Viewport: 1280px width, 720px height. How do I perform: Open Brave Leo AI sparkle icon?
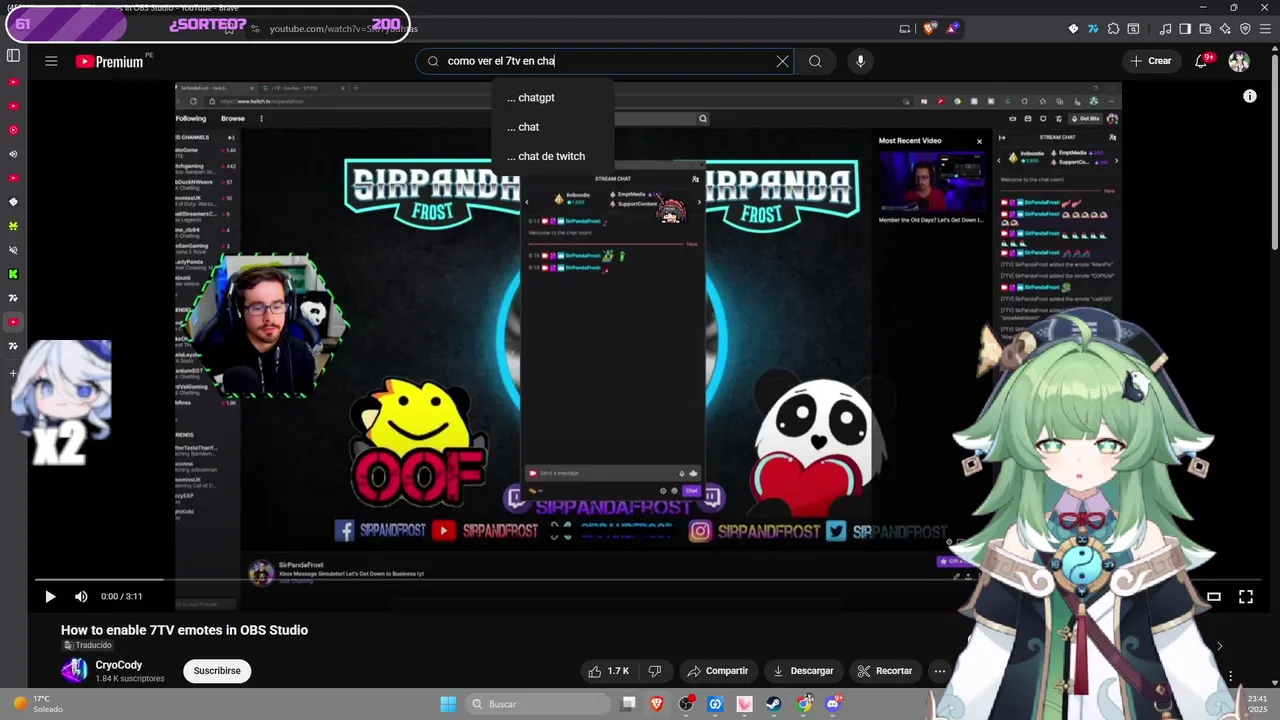(1225, 29)
